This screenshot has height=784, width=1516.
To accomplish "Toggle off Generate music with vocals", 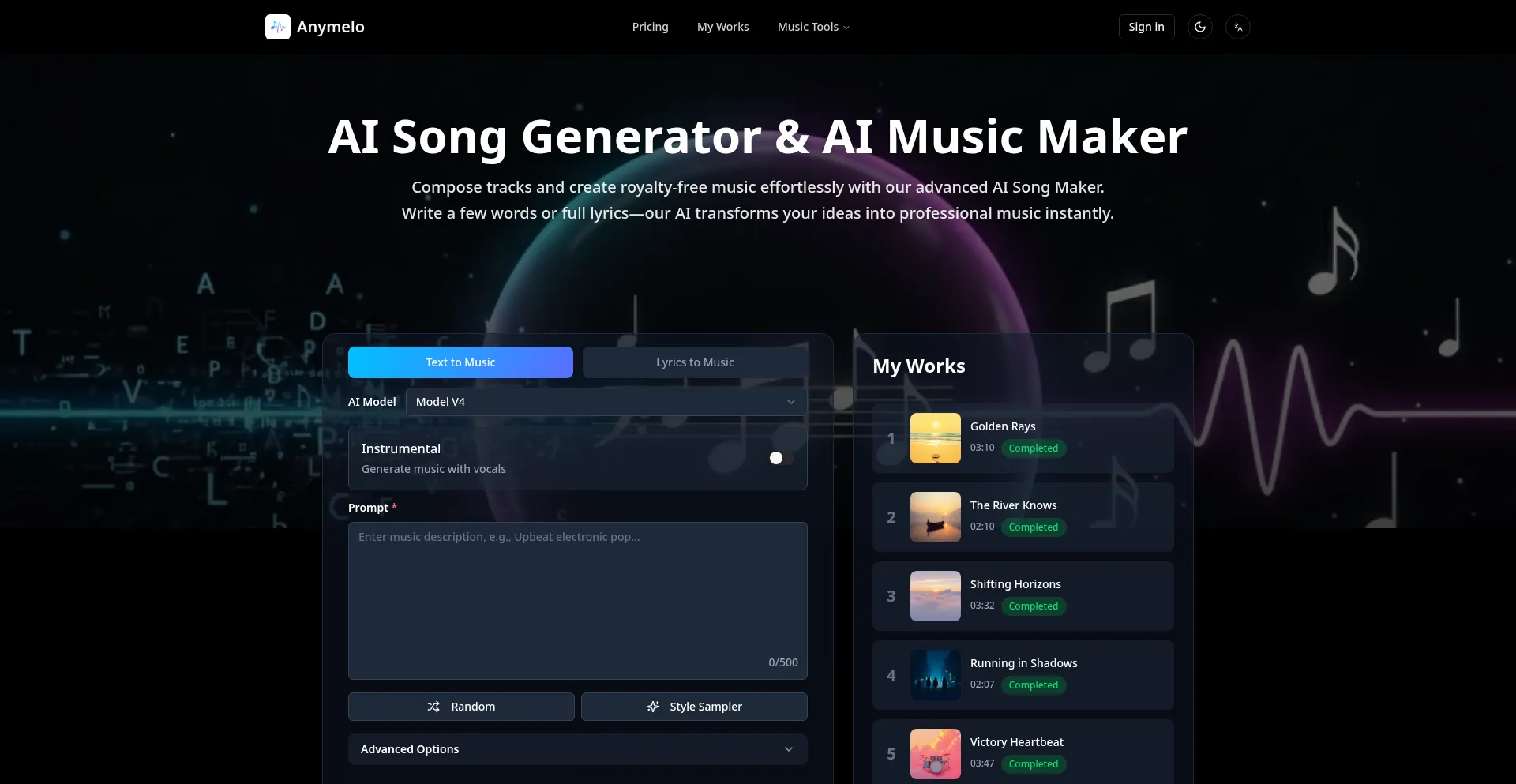I will click(776, 458).
